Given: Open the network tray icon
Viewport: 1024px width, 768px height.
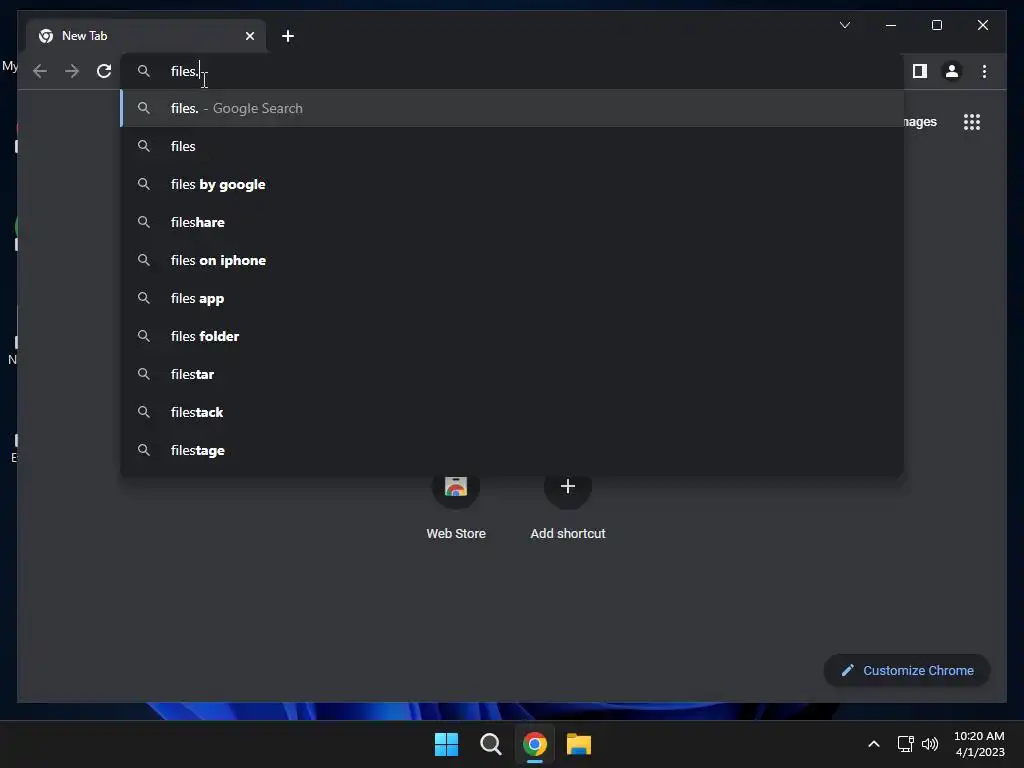Looking at the screenshot, I should [906, 744].
